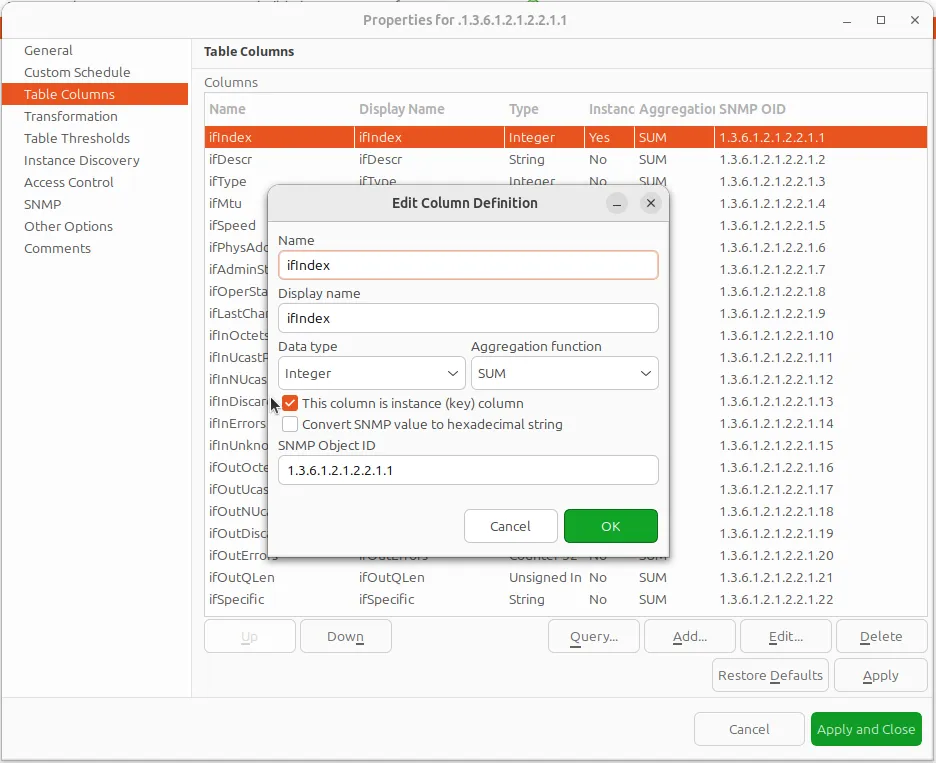The width and height of the screenshot is (936, 763).
Task: Switch to the Transformation section
Action: [70, 116]
